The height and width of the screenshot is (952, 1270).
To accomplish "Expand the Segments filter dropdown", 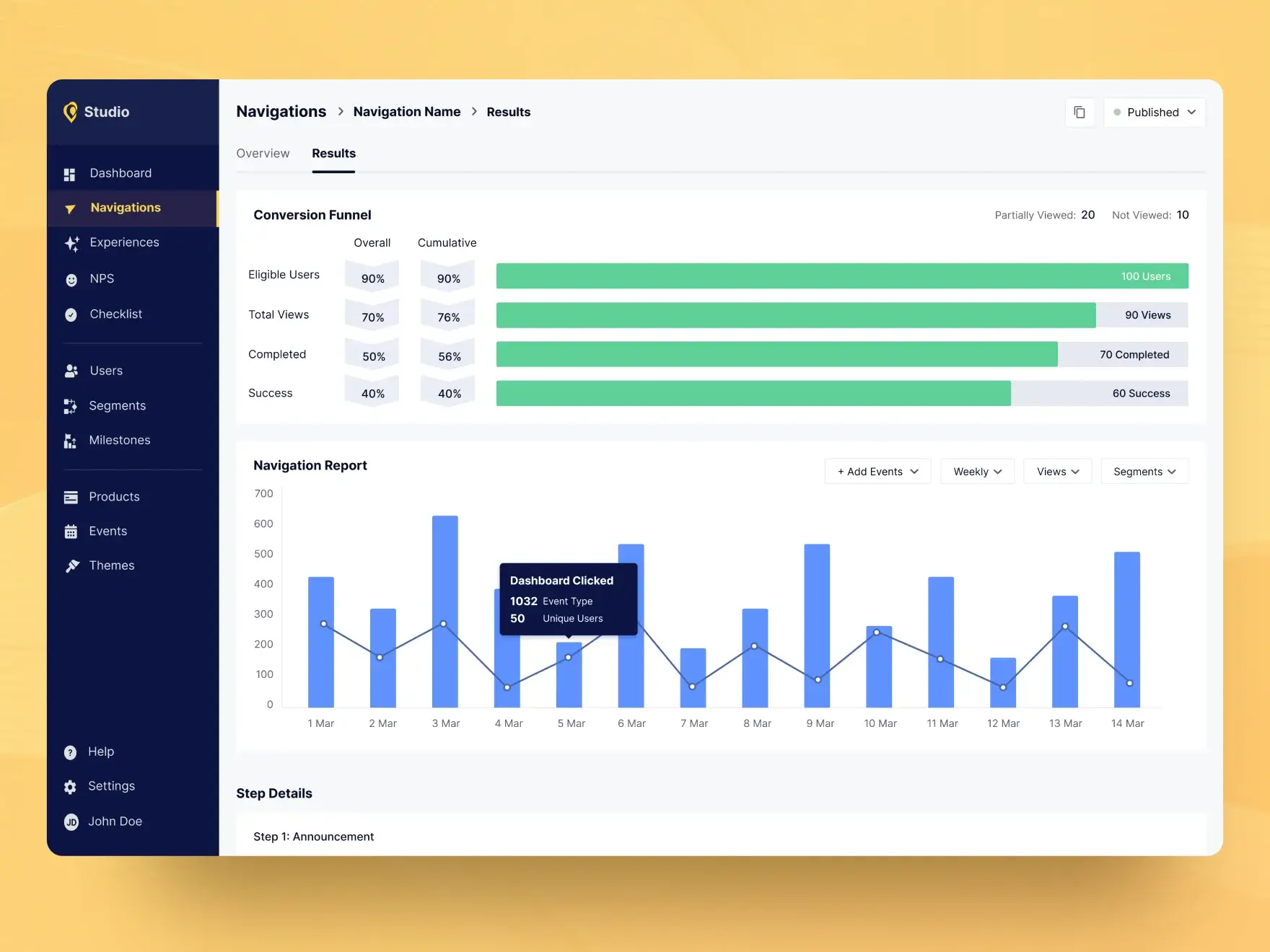I will [1144, 472].
